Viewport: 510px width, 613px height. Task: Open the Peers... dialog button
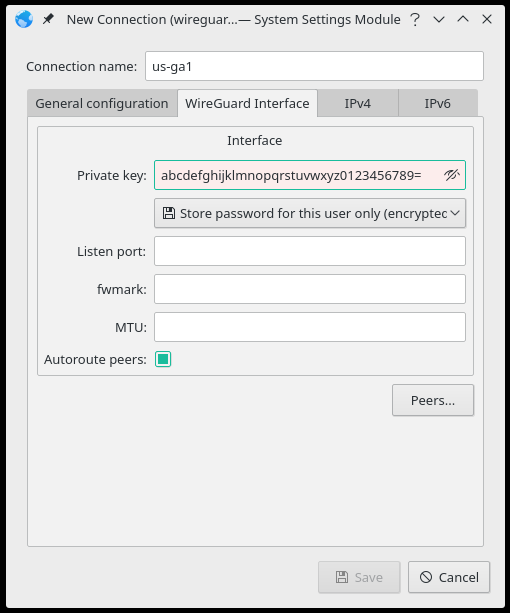[x=433, y=400]
